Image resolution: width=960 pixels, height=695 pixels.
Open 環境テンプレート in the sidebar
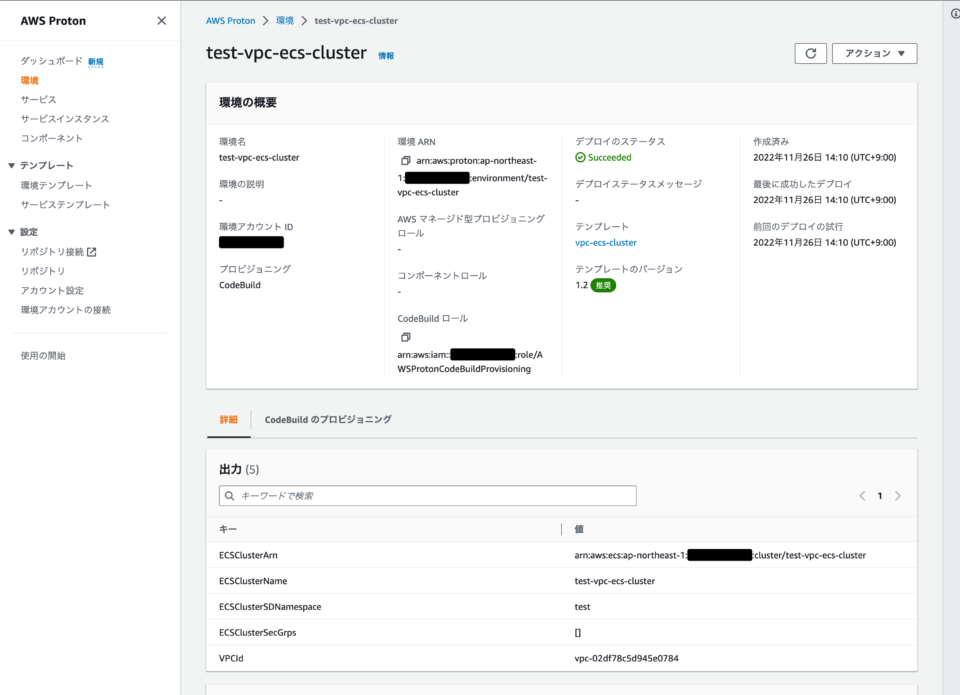[56, 185]
